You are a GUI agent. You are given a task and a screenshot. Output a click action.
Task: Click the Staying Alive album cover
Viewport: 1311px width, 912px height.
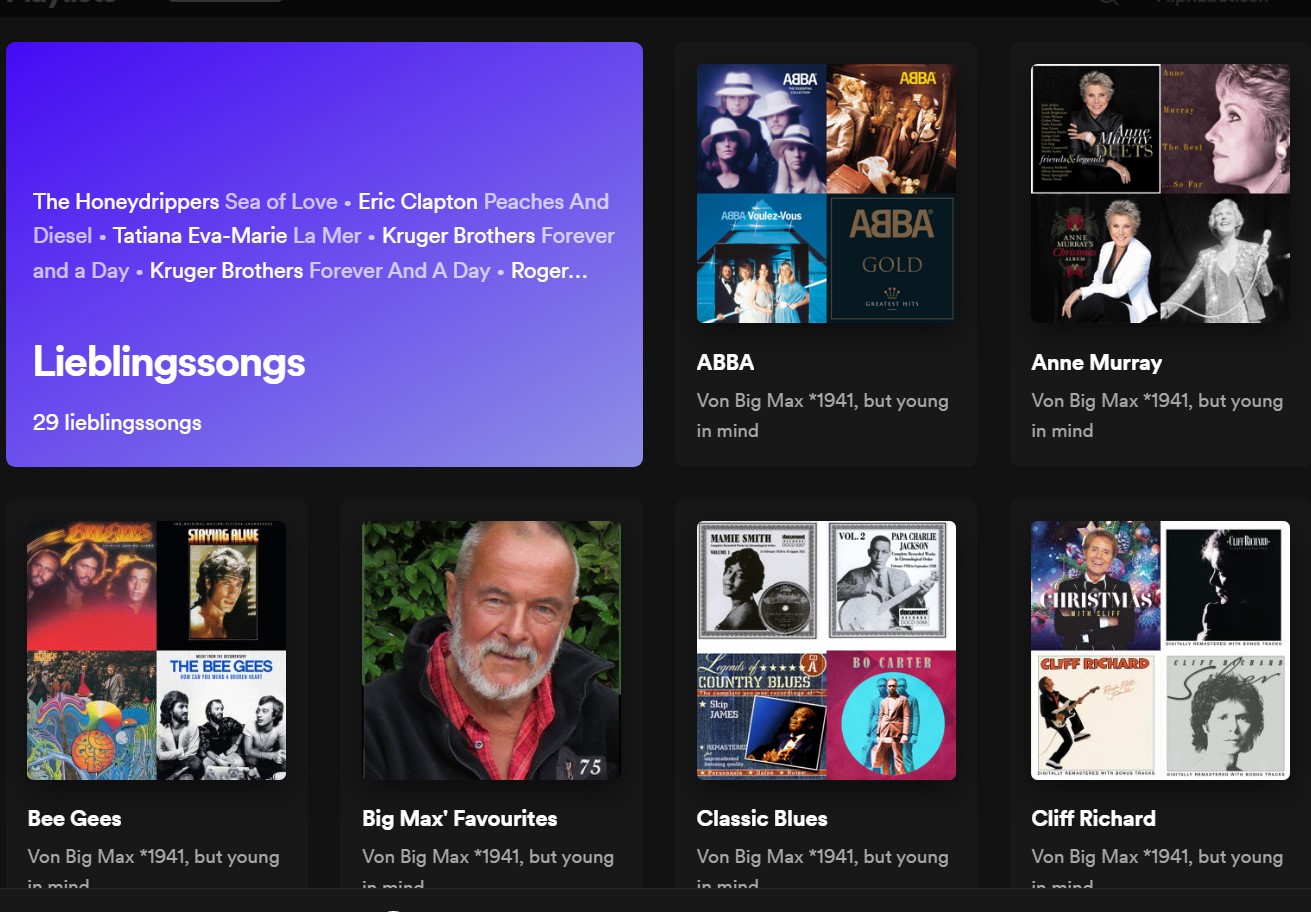coord(221,585)
